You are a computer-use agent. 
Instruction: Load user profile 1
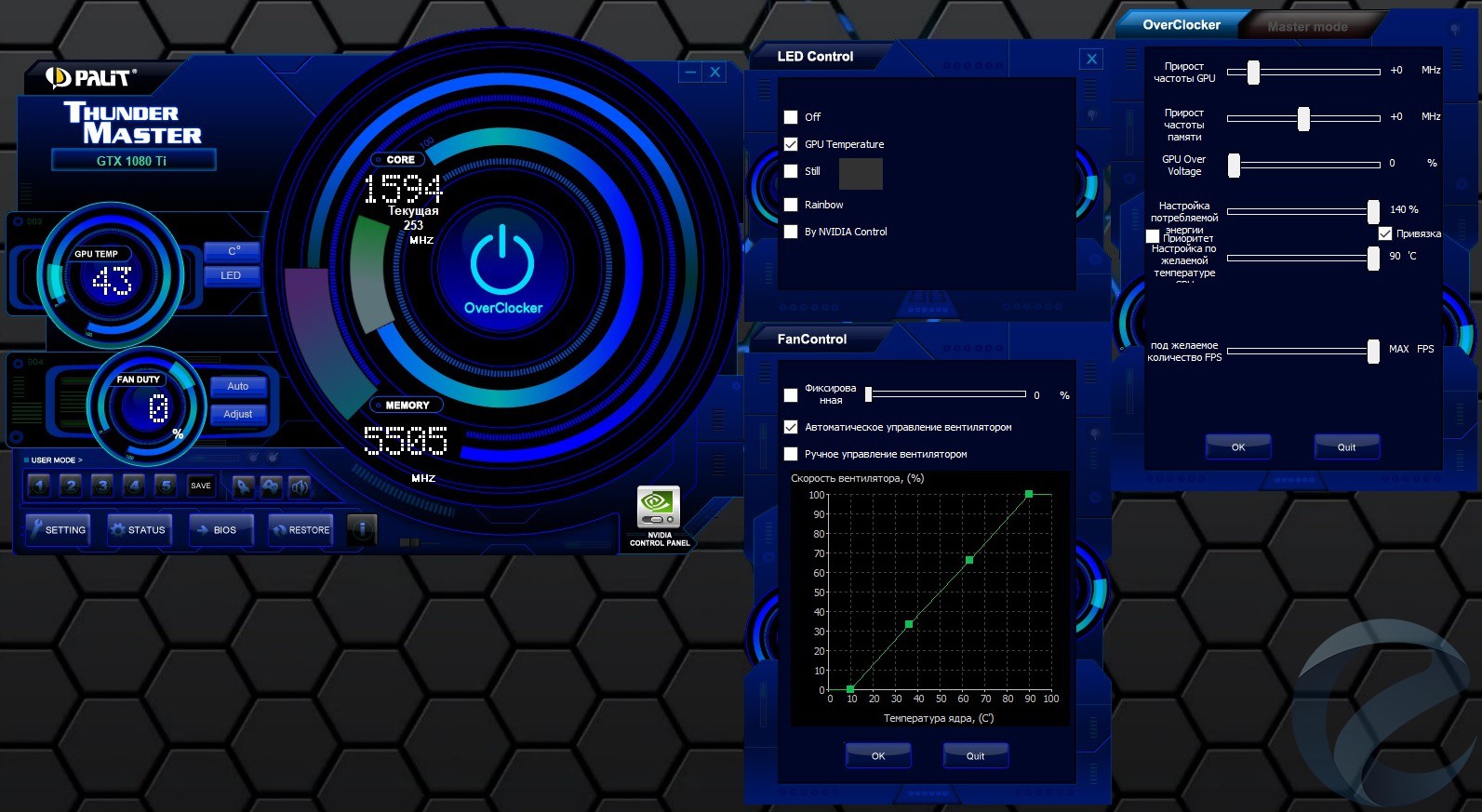click(39, 486)
